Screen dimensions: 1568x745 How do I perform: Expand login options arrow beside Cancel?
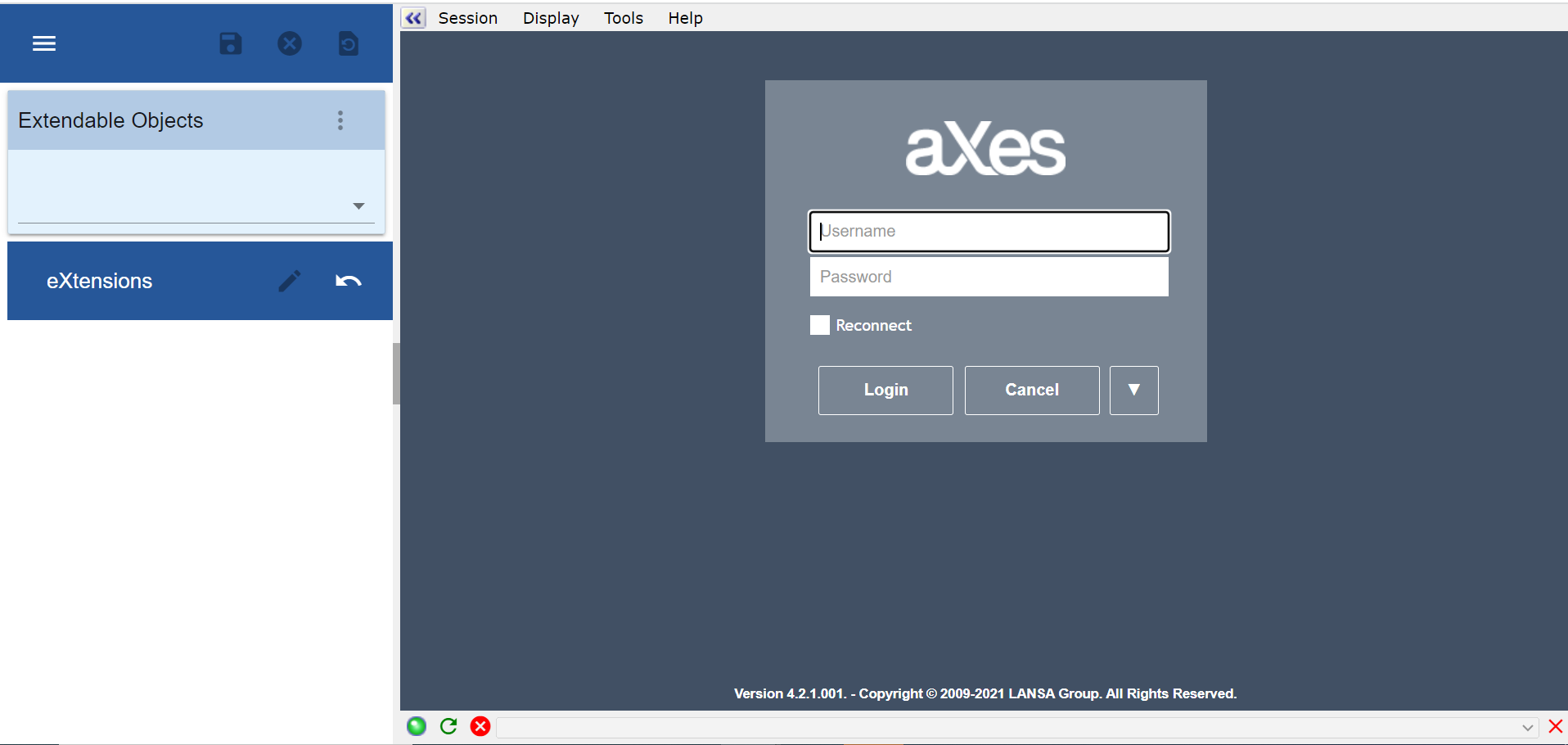tap(1133, 390)
